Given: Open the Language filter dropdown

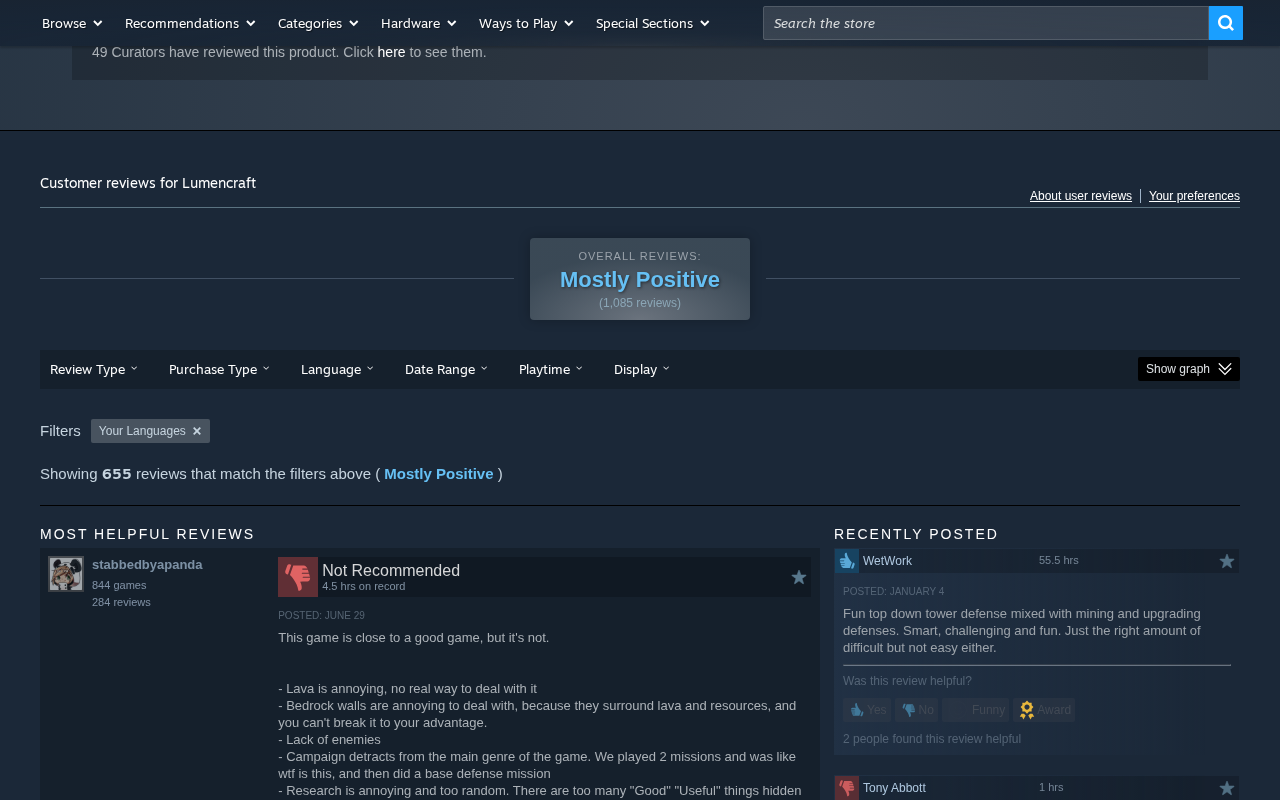Looking at the screenshot, I should (337, 369).
